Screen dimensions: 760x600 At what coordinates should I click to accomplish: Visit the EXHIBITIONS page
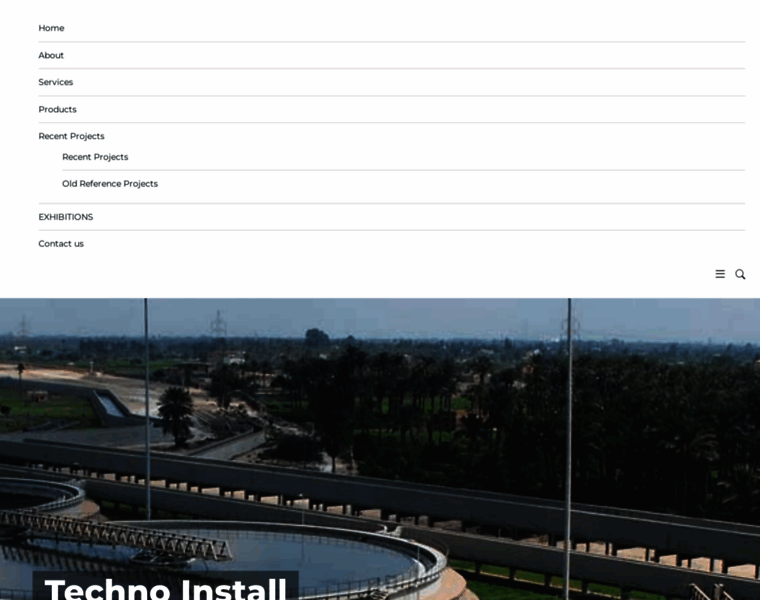click(x=65, y=217)
